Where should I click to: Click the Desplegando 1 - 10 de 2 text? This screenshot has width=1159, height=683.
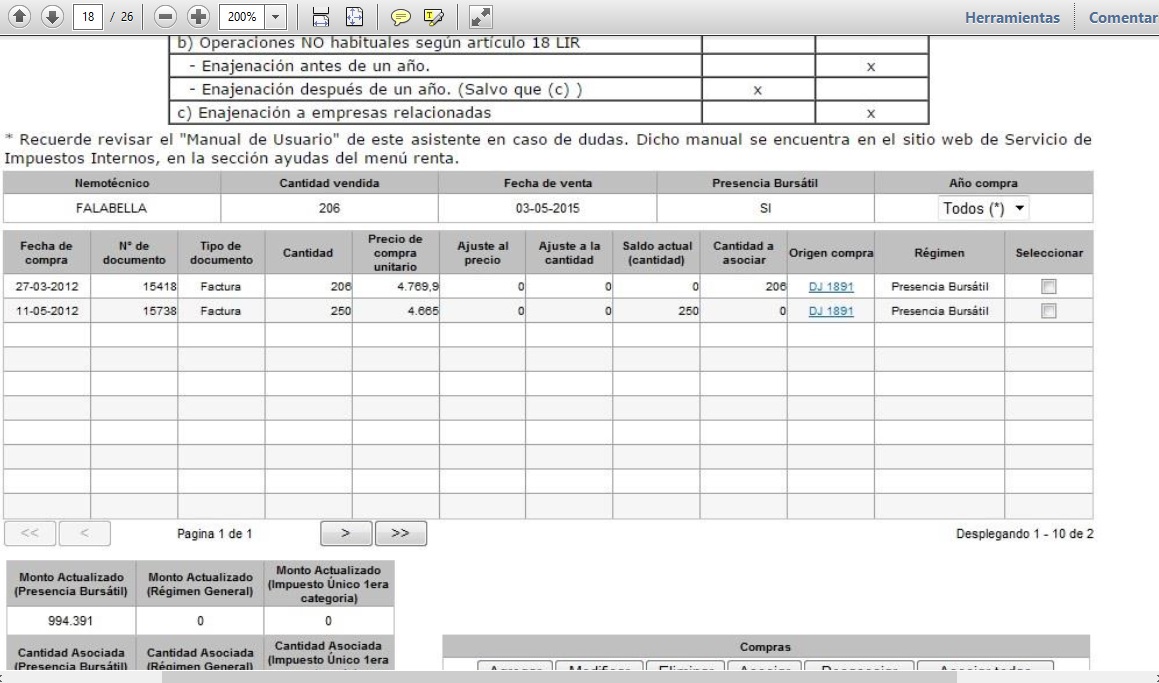(x=1024, y=533)
